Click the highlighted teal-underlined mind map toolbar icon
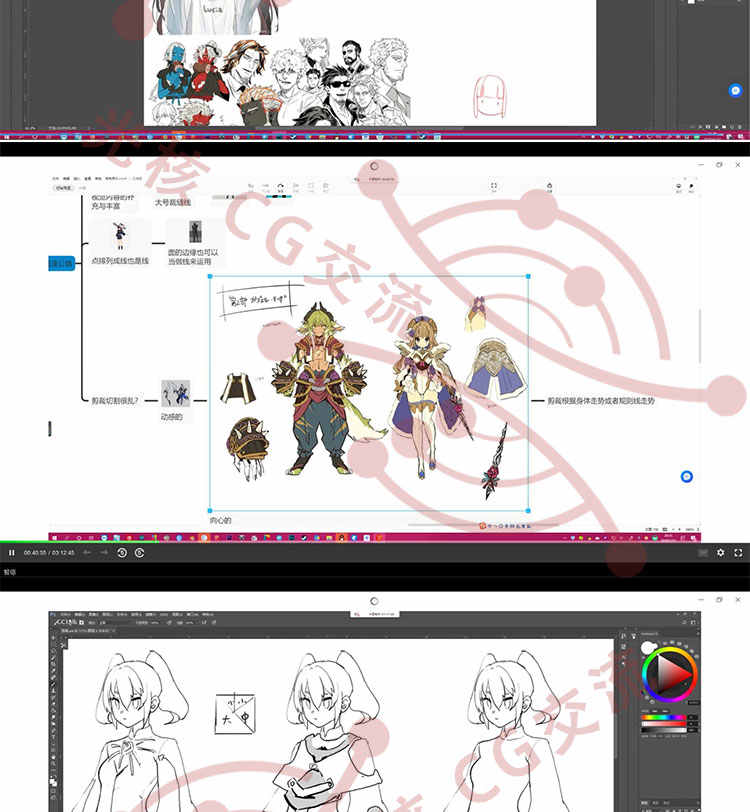 280,187
